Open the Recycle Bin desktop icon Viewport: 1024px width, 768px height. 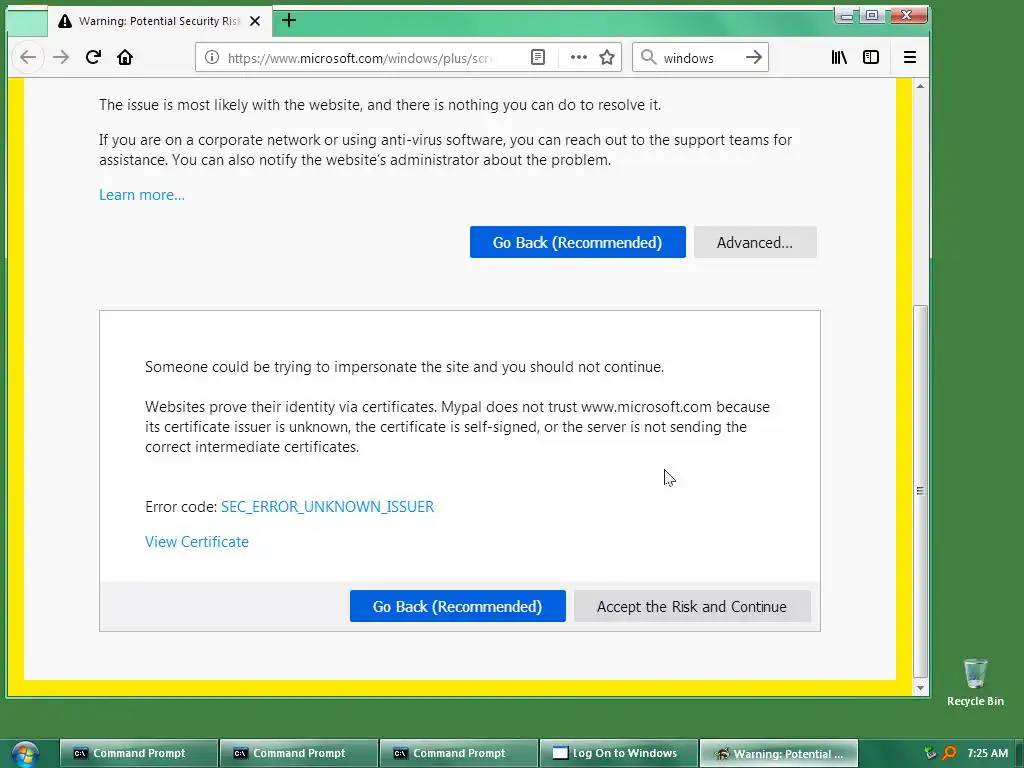click(975, 682)
